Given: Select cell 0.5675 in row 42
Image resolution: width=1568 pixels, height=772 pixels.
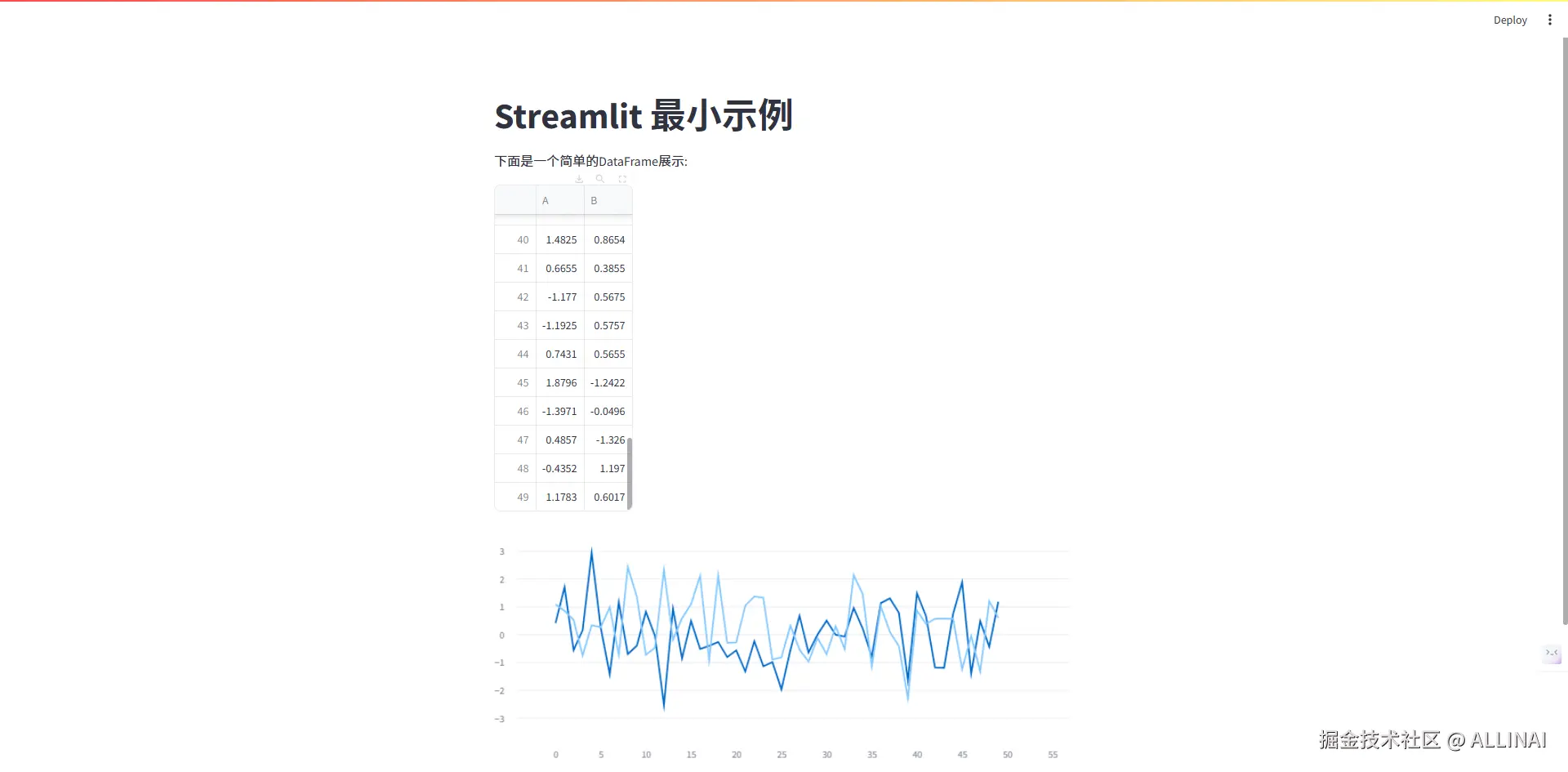Looking at the screenshot, I should 608,297.
